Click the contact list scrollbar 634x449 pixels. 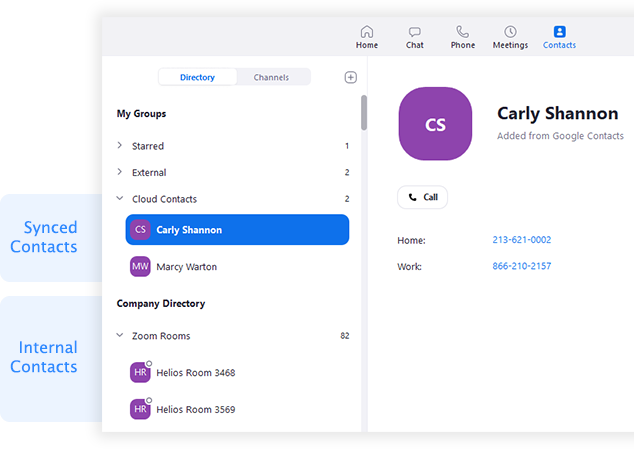point(363,112)
